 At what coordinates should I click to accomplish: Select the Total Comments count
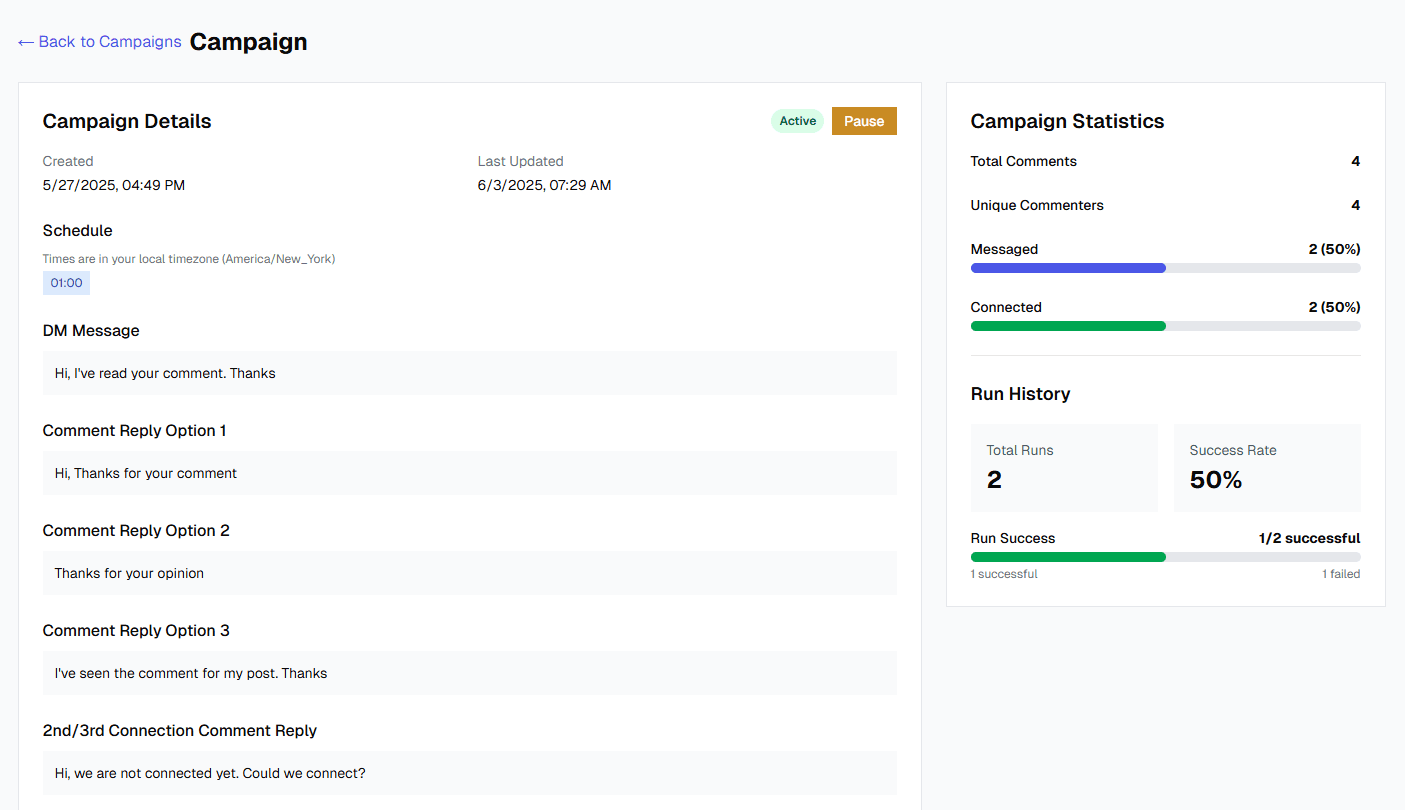coord(1355,161)
